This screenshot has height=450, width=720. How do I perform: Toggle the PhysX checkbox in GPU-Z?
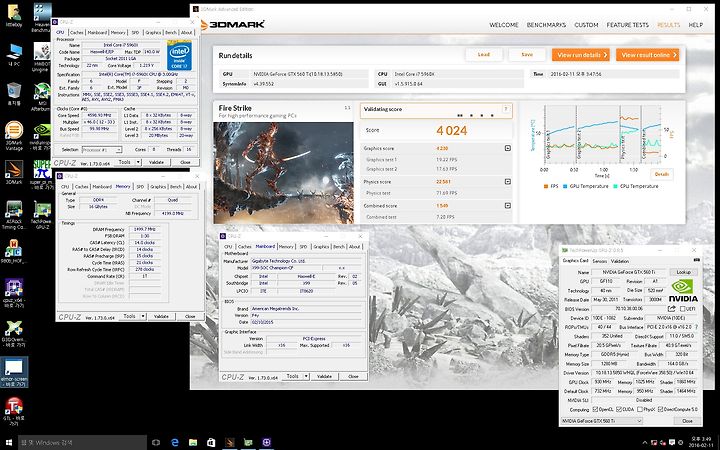[640, 409]
